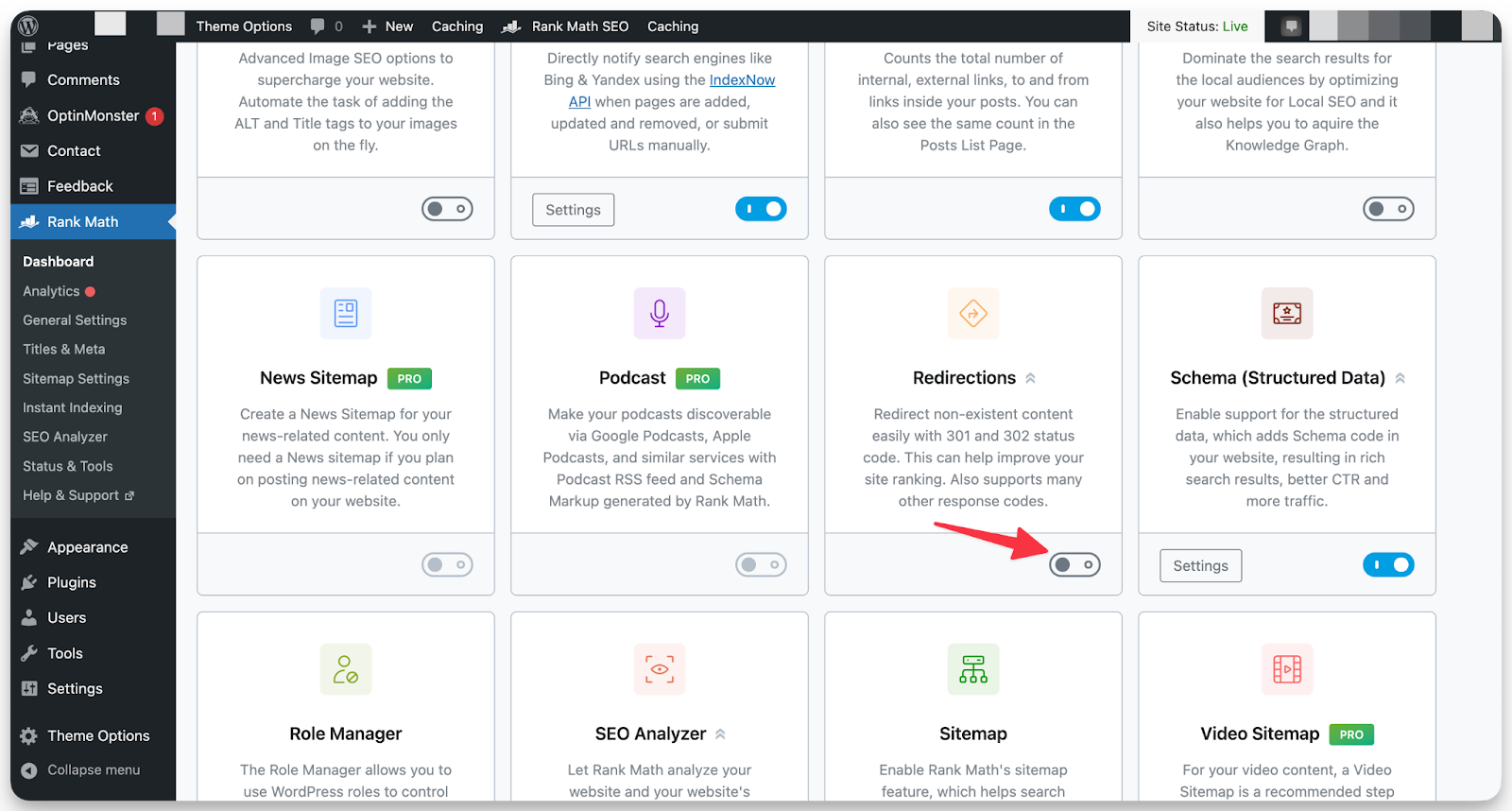Screen dimensions: 1512x811
Task: Click the OptinMonster sidebar icon
Action: coord(29,115)
